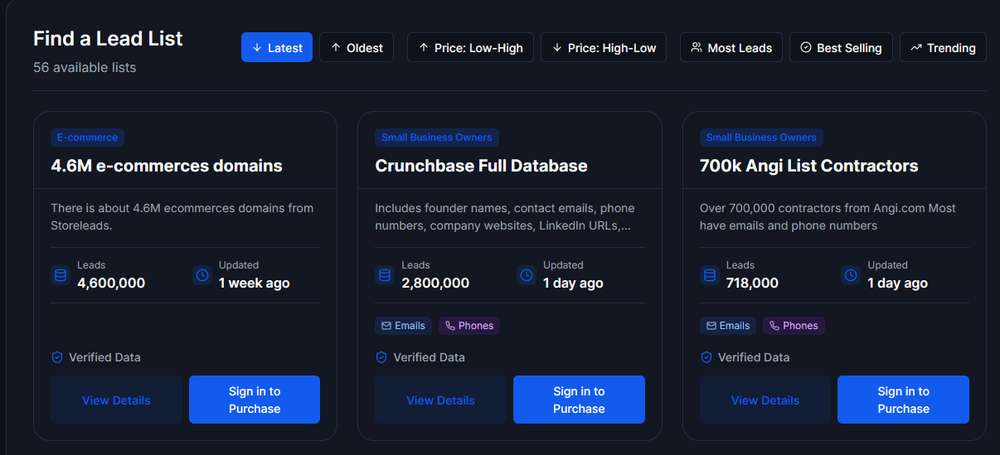Screen dimensions: 1000x455
Task: Click the 'Find a Lead List' heading
Action: point(108,38)
